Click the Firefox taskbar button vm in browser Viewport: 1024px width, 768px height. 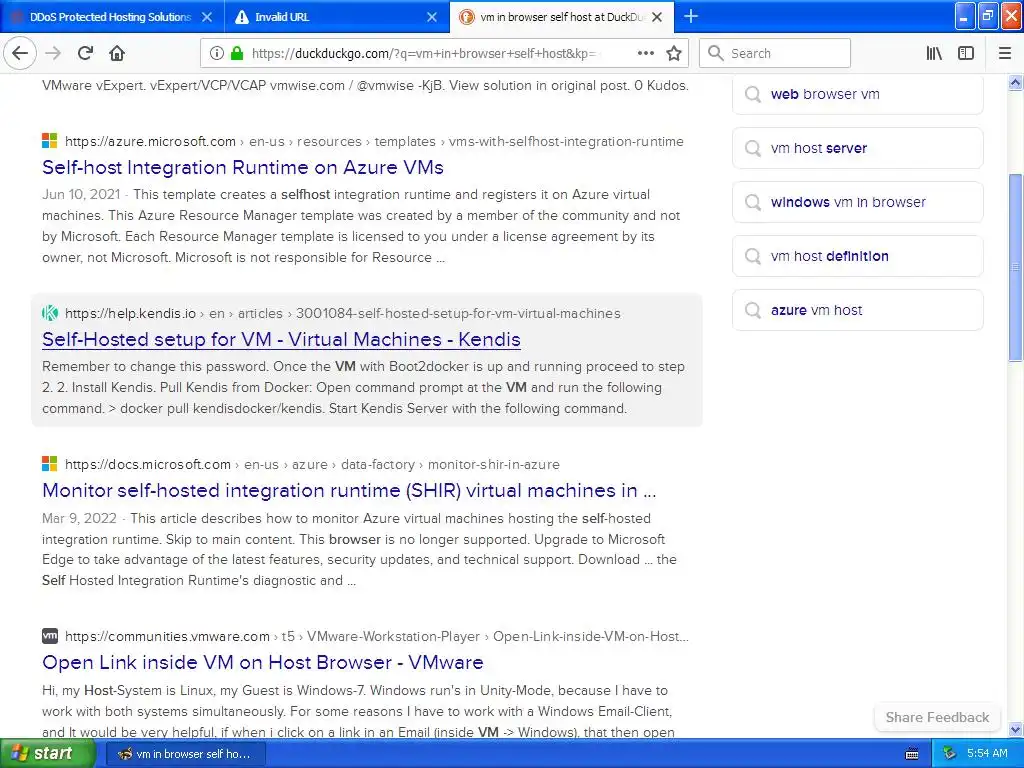pos(186,754)
